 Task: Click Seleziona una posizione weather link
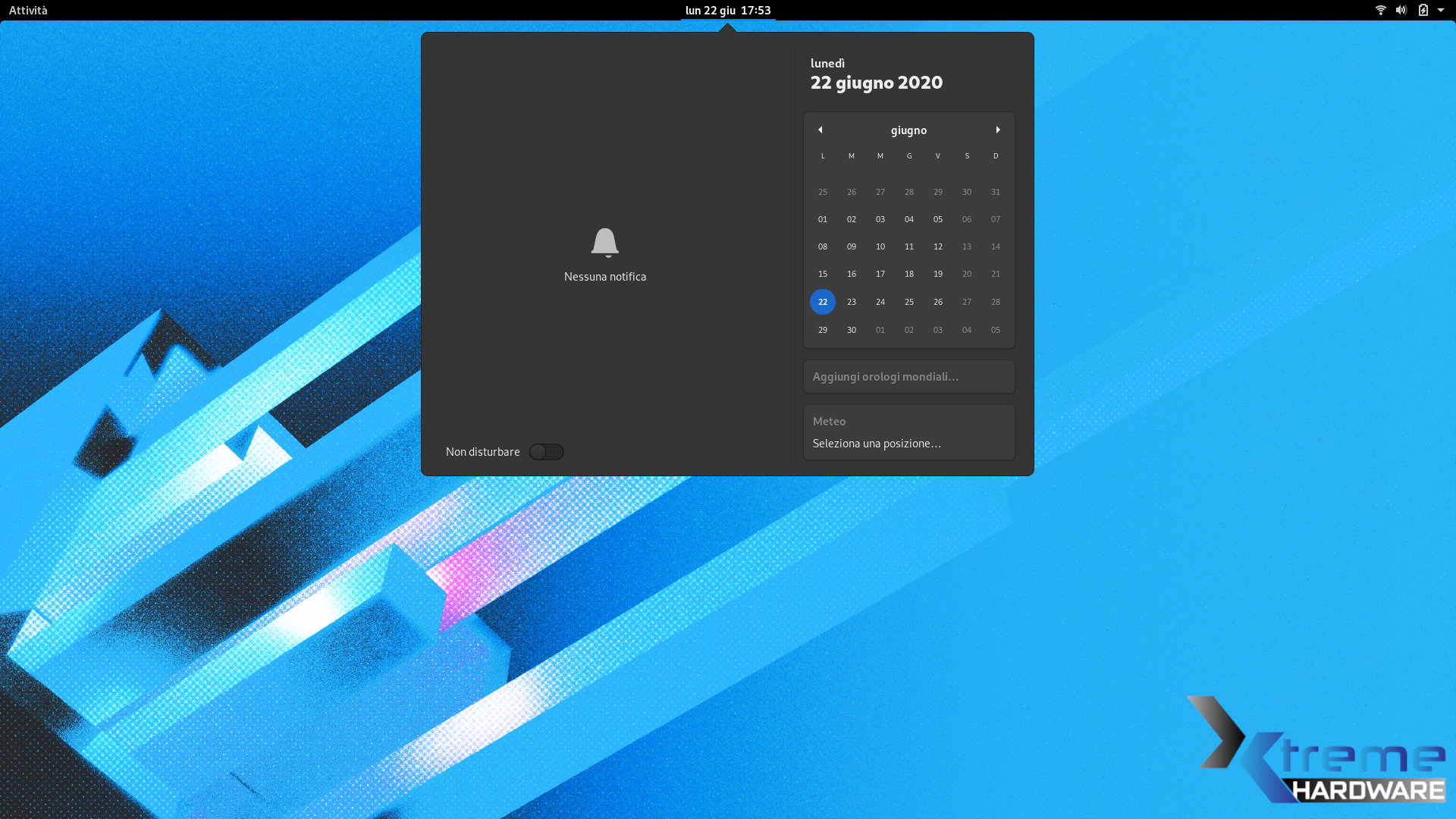[x=877, y=444]
